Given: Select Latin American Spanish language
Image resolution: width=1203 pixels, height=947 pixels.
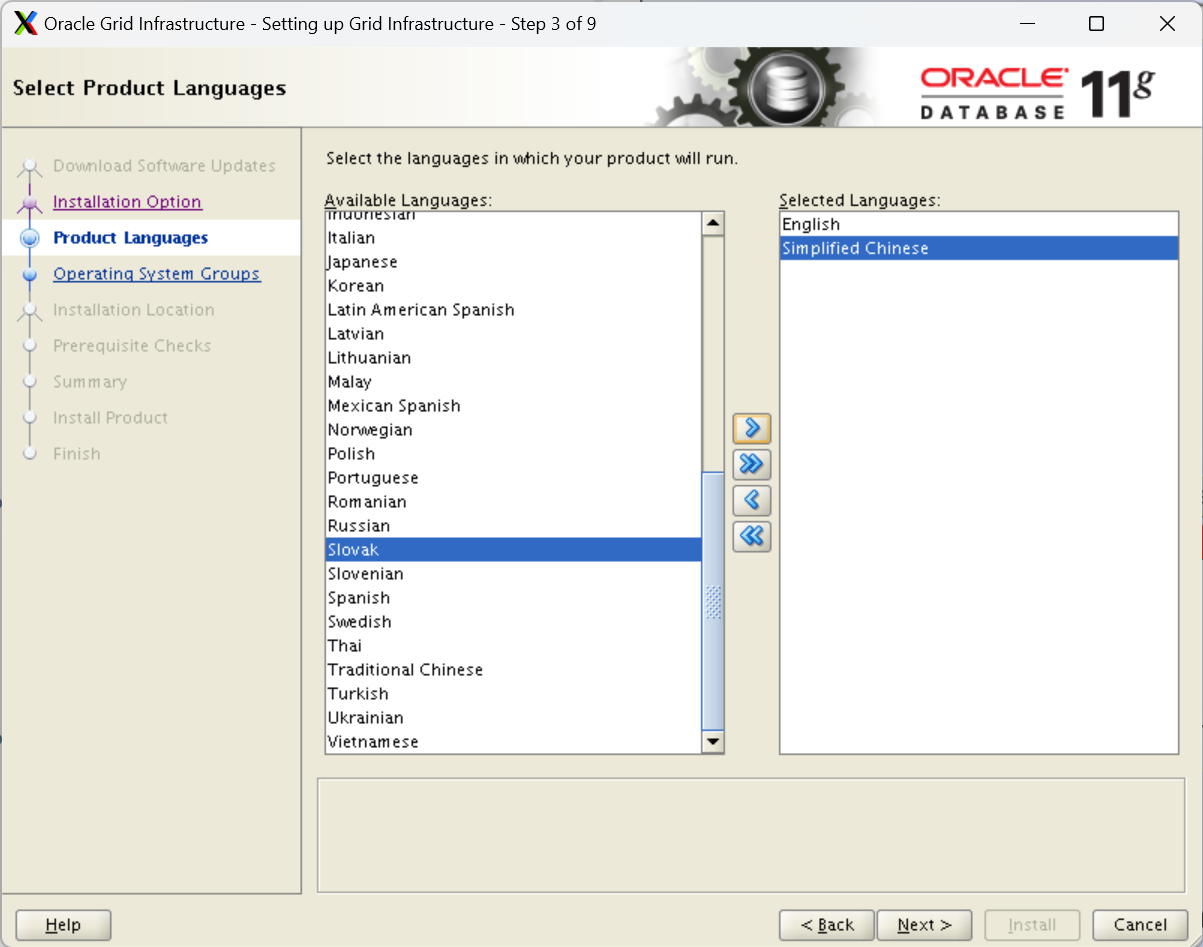Looking at the screenshot, I should point(513,310).
